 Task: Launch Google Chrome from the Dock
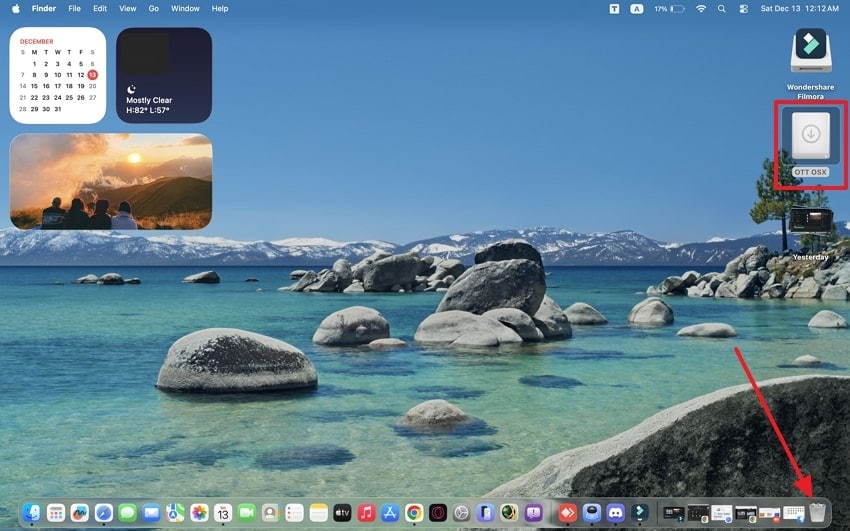click(x=414, y=513)
